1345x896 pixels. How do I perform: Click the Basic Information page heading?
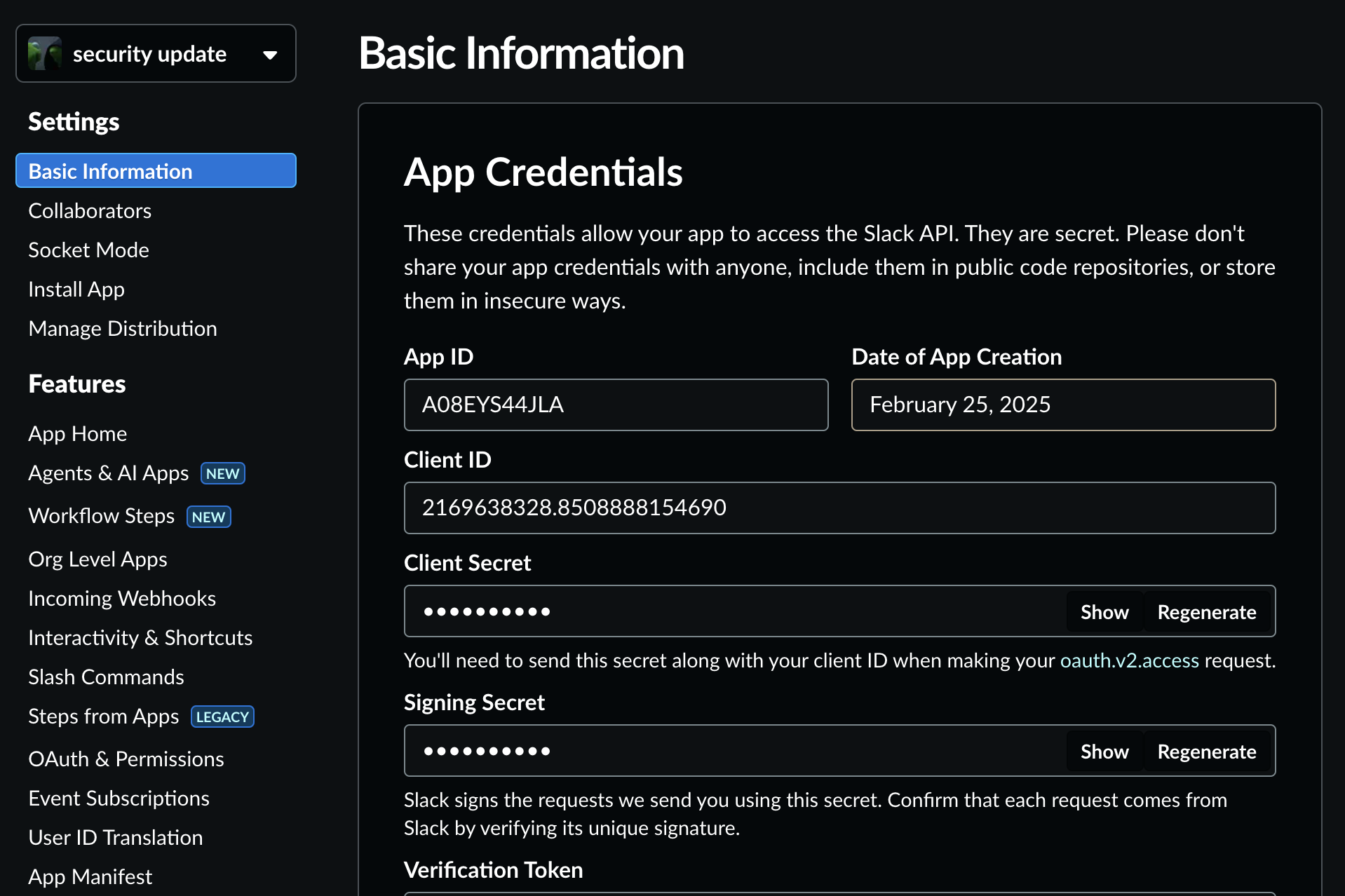click(x=521, y=53)
